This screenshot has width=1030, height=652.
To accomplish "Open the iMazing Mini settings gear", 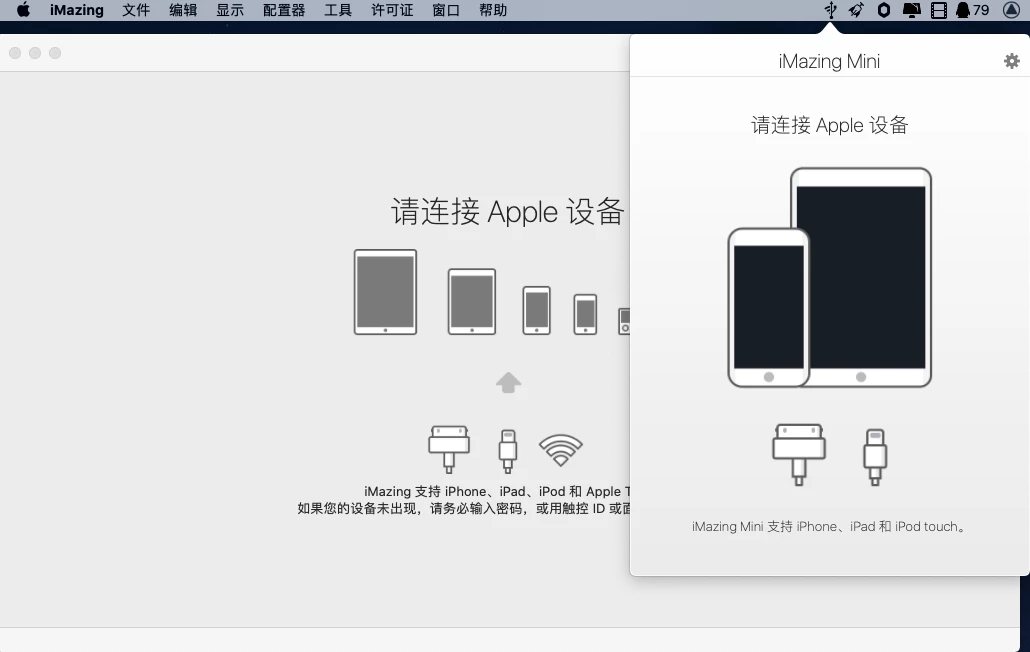I will [x=1011, y=61].
